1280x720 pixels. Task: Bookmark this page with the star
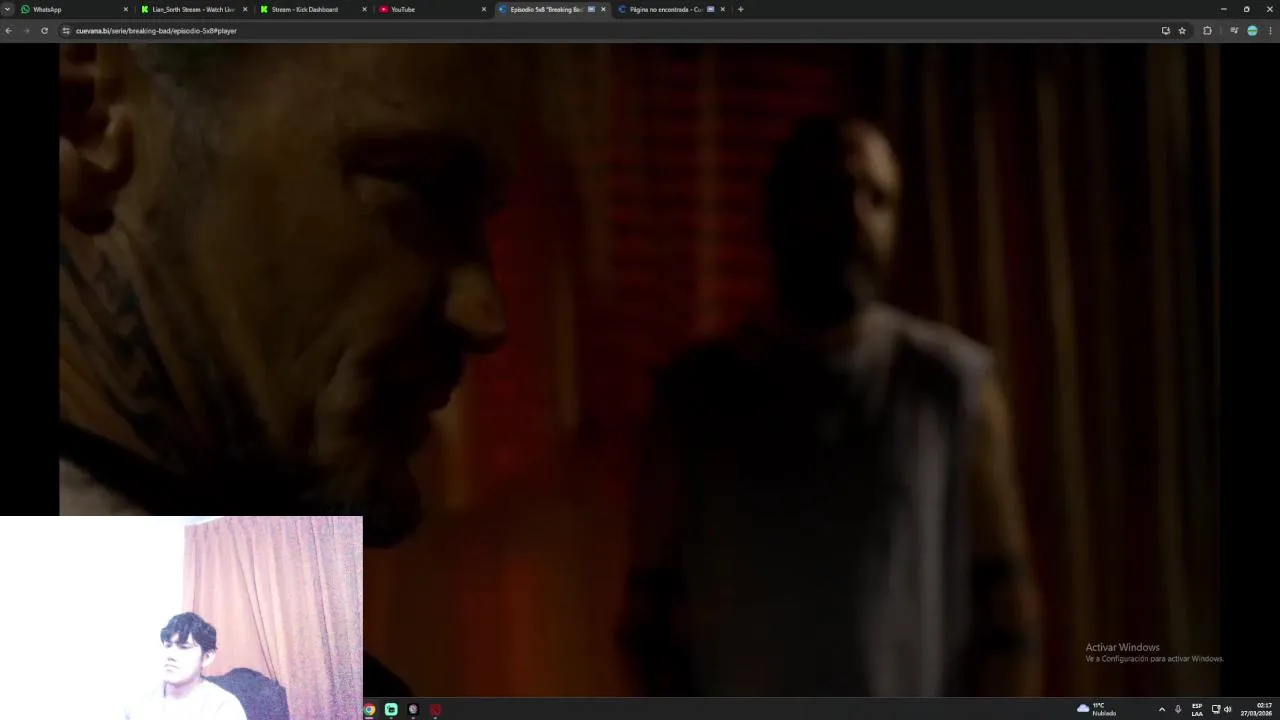click(1182, 31)
